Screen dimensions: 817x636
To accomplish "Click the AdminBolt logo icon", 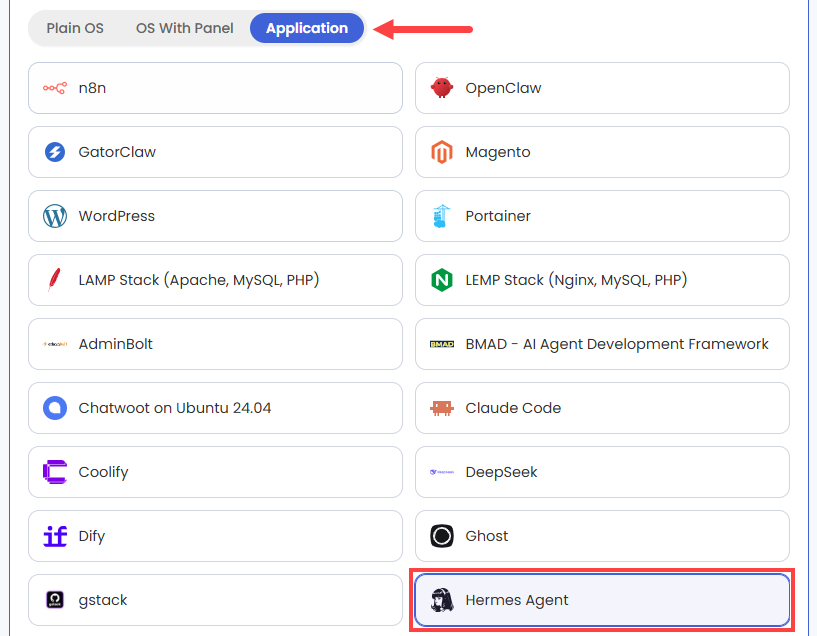I will [x=55, y=344].
